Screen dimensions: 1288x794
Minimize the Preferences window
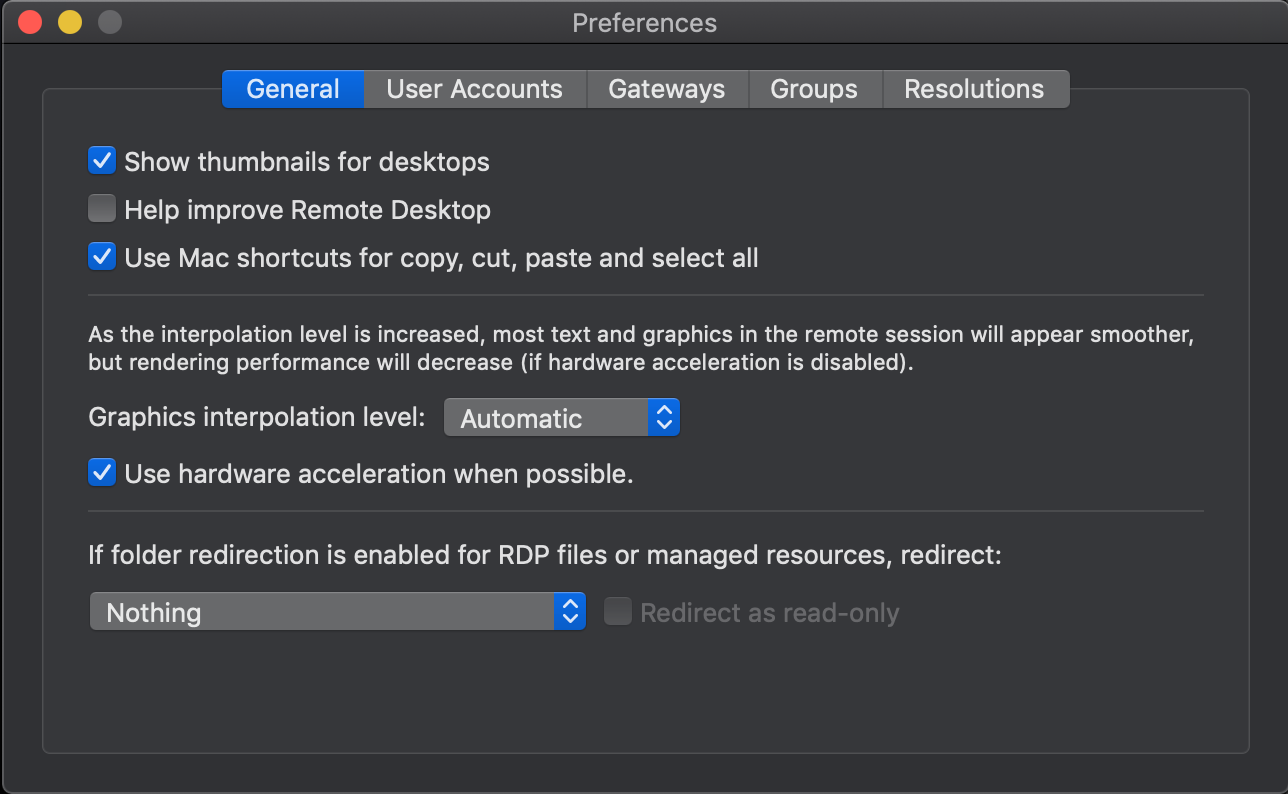(70, 22)
